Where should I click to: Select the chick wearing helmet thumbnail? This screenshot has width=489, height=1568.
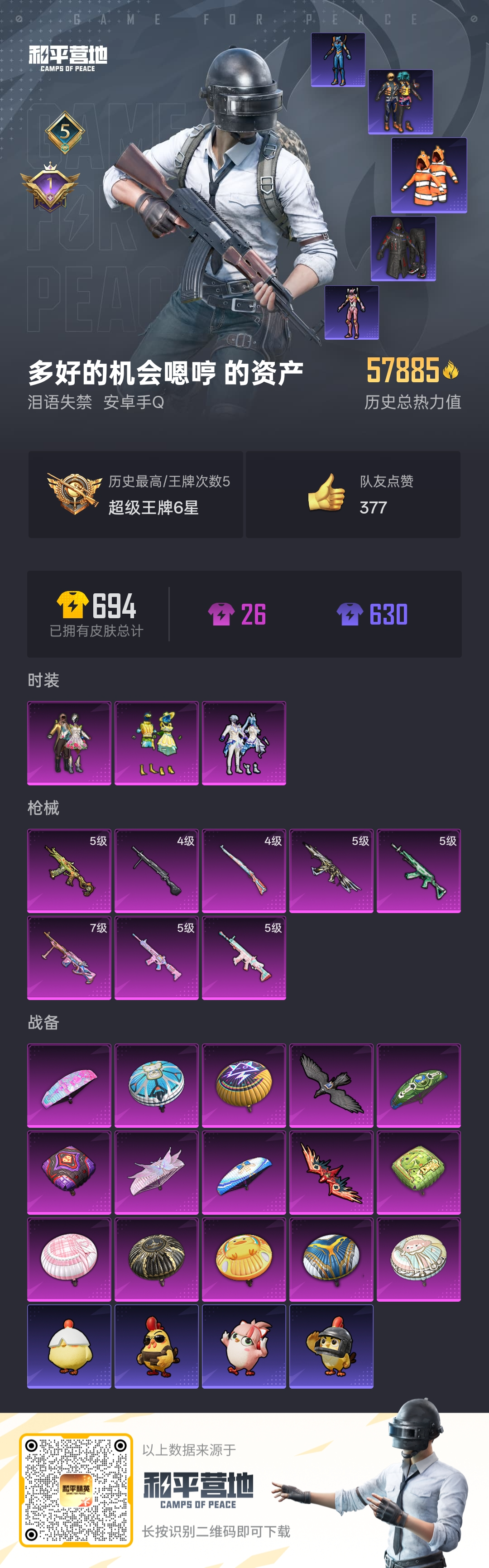(x=331, y=1347)
